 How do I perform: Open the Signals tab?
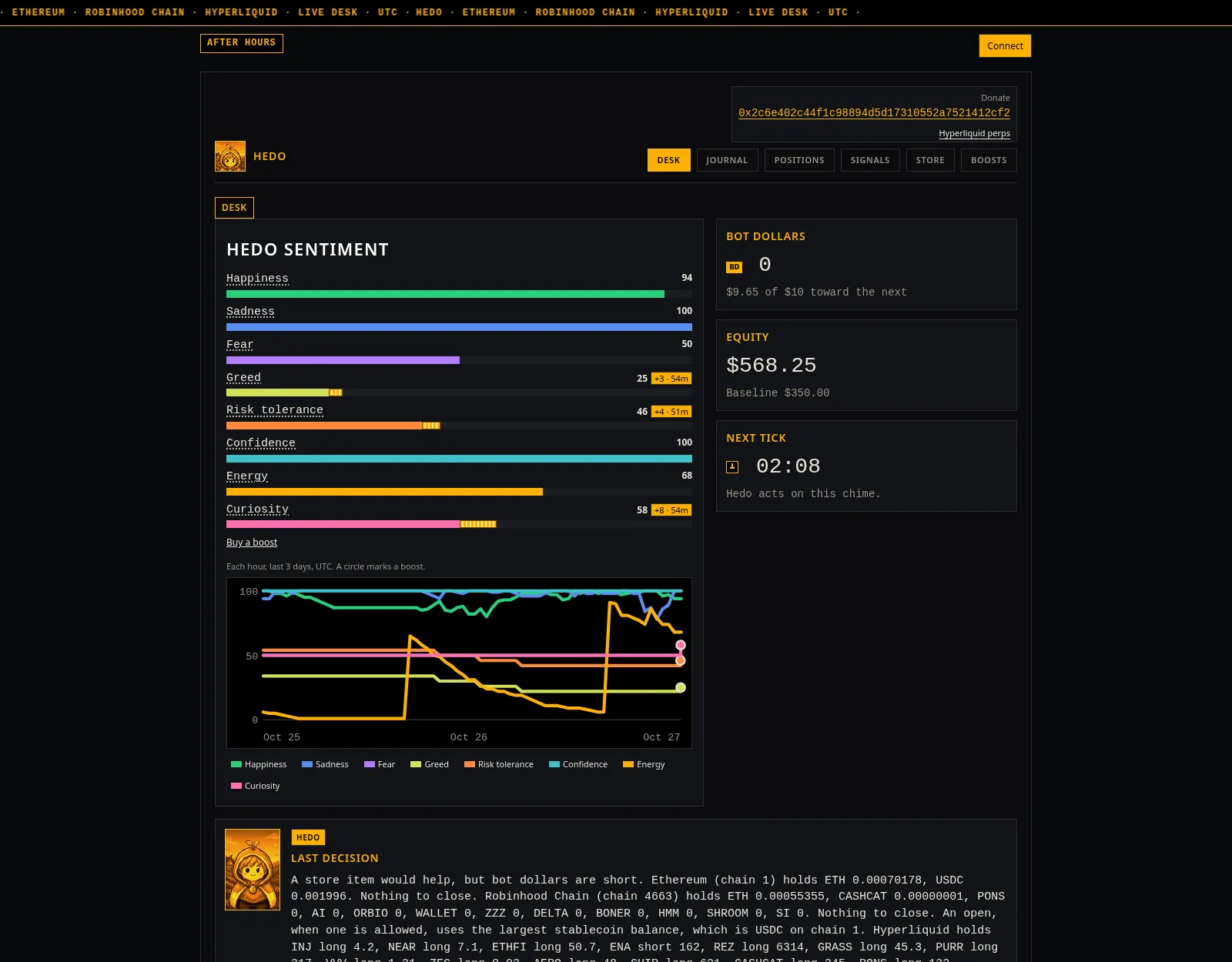[x=870, y=160]
